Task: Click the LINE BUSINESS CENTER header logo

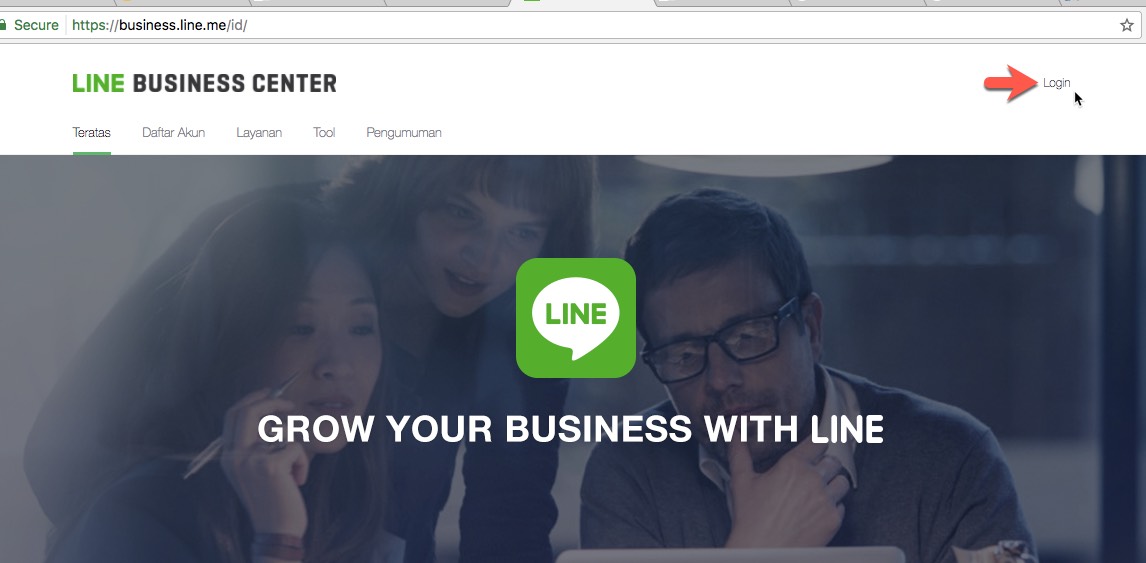Action: [205, 83]
